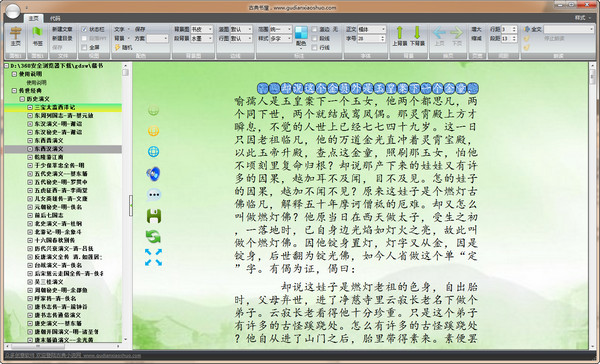Click the 新建目录 button
Image resolution: width=600 pixels, height=364 pixels.
pos(62,38)
